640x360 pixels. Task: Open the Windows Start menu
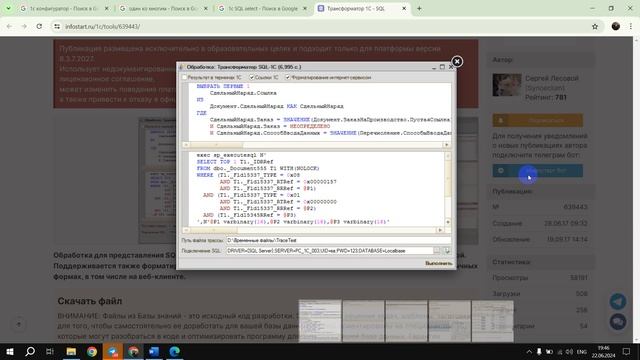[9, 351]
